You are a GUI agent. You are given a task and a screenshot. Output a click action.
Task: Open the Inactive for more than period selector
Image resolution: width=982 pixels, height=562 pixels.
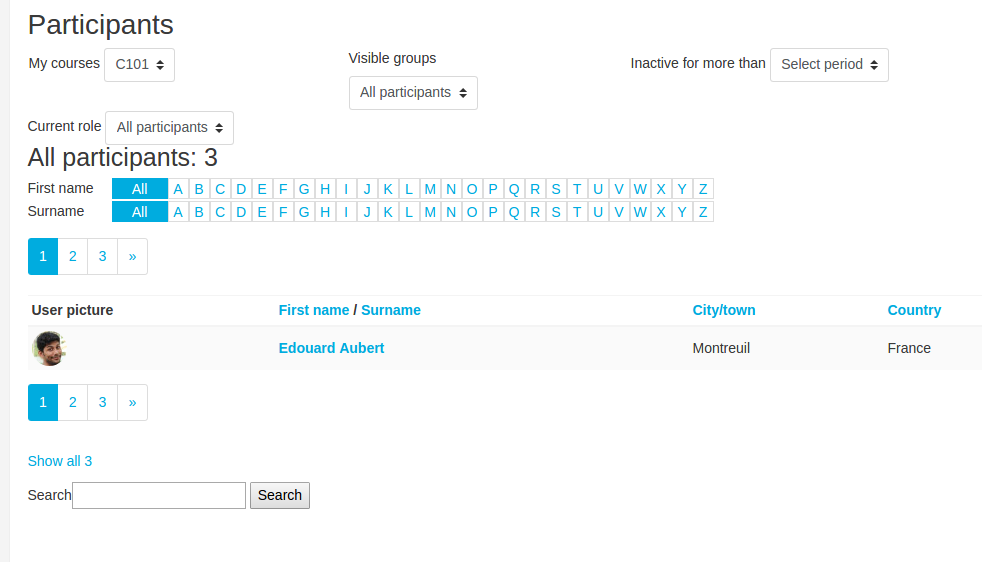pos(829,65)
